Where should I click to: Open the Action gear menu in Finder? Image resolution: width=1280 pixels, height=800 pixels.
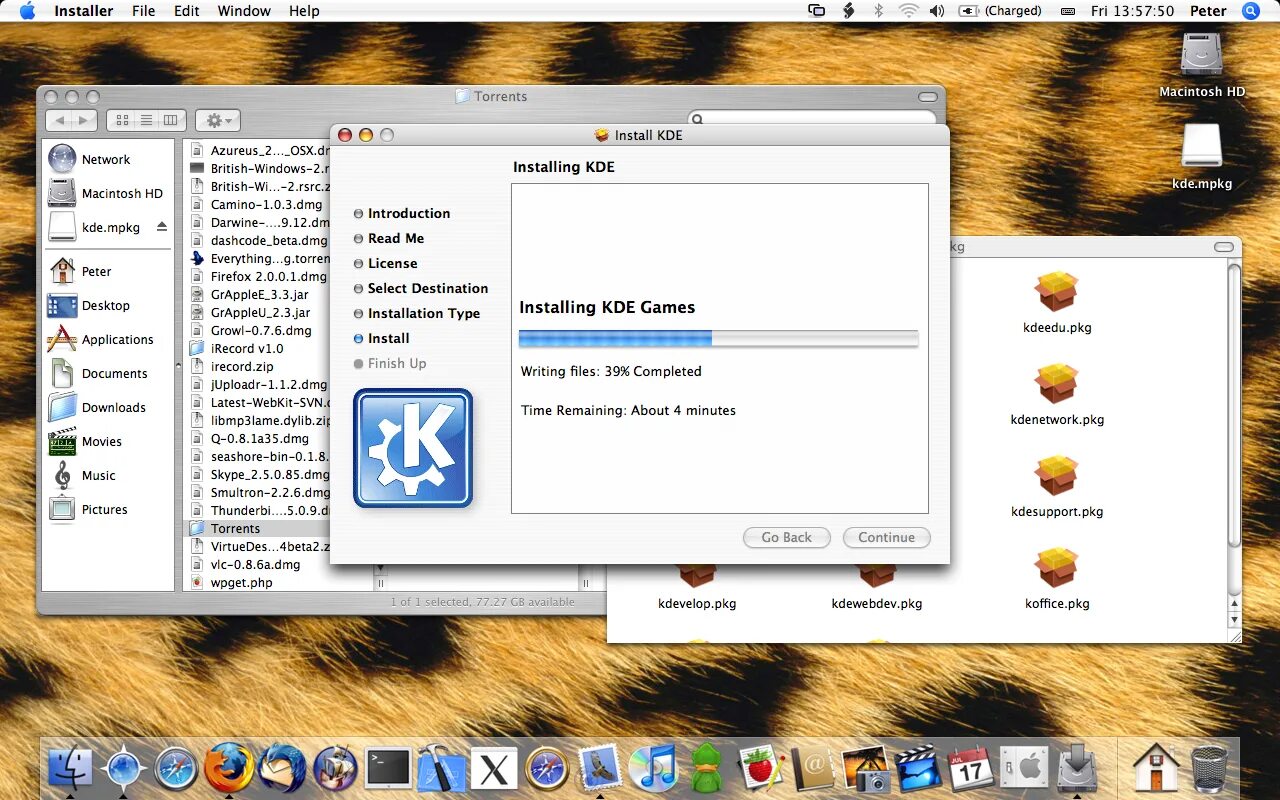(x=217, y=120)
